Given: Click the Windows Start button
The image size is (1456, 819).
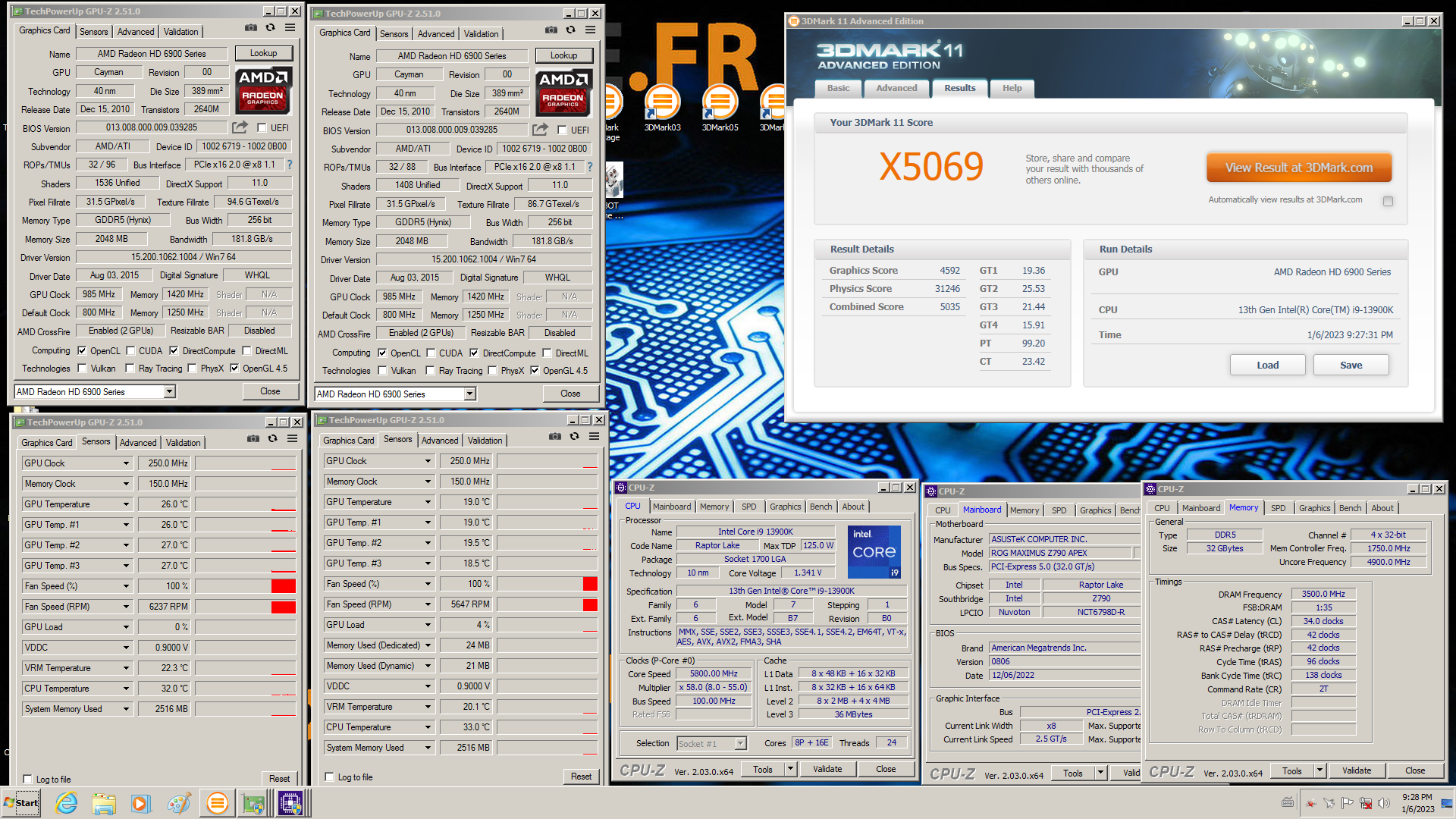Looking at the screenshot, I should coord(21,803).
